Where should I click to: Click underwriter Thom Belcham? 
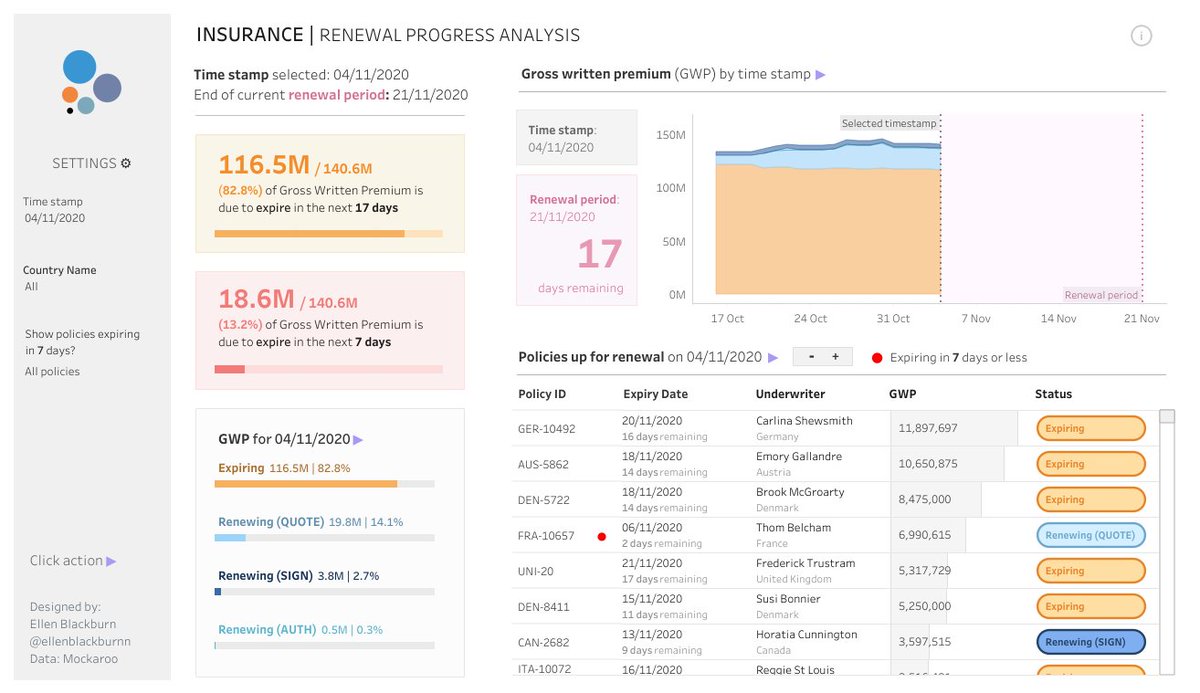tap(793, 528)
